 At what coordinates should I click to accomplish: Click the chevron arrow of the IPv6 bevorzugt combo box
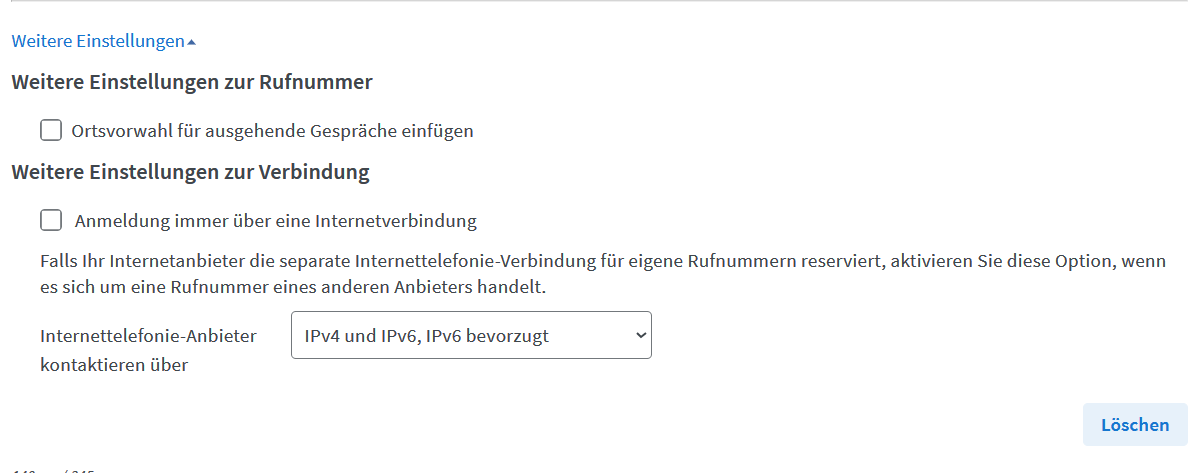pyautogui.click(x=640, y=335)
